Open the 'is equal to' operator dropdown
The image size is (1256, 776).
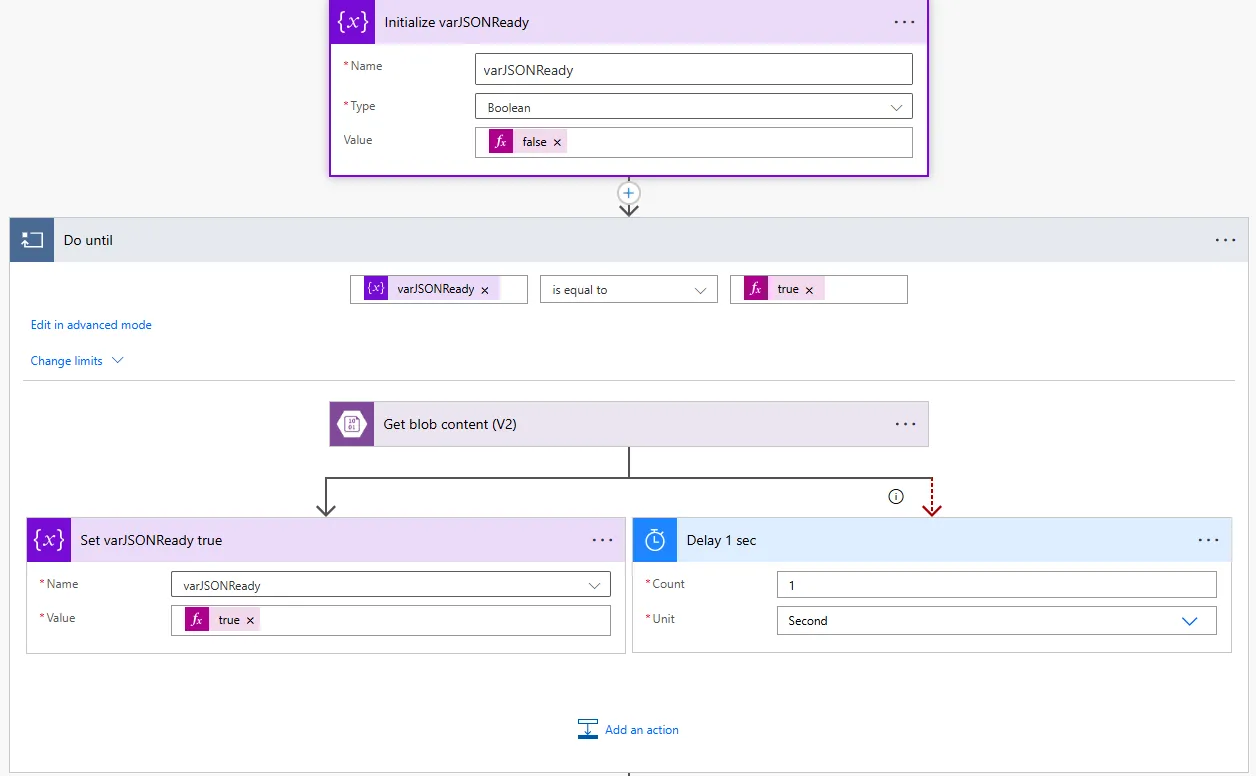(629, 290)
